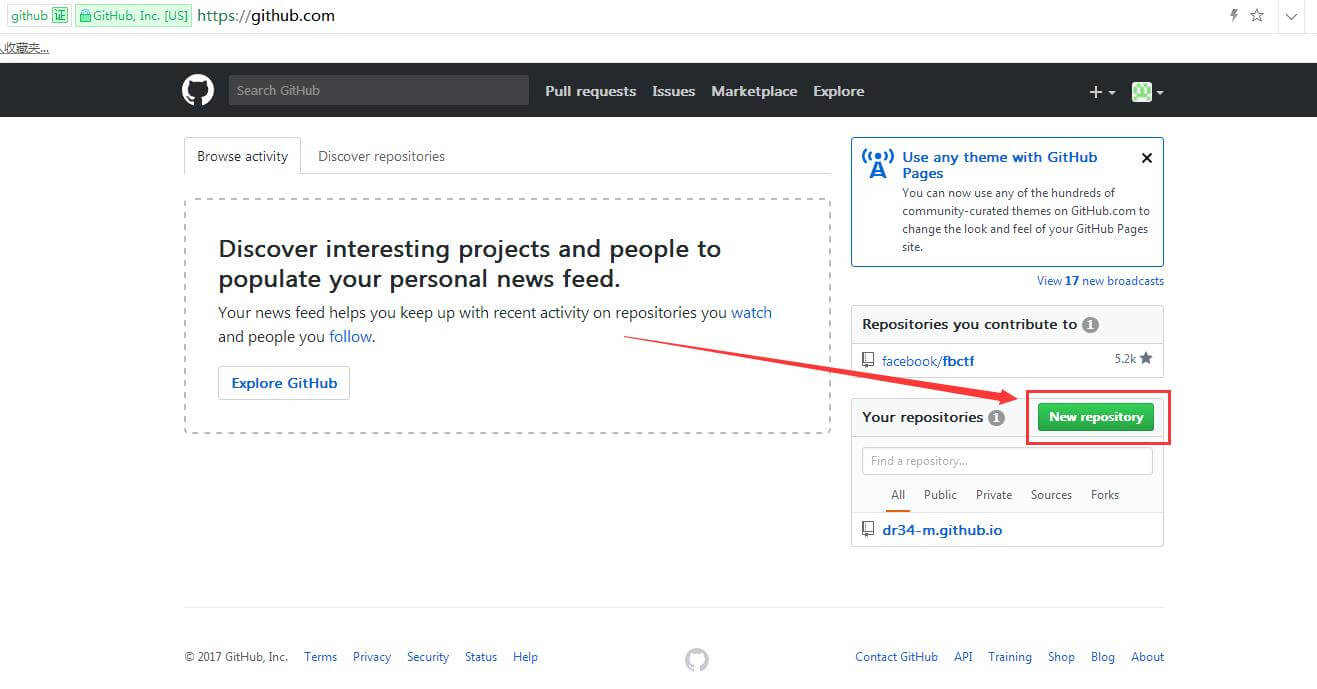1317x689 pixels.
Task: Click the '5.2k' star count text
Action: point(1125,358)
